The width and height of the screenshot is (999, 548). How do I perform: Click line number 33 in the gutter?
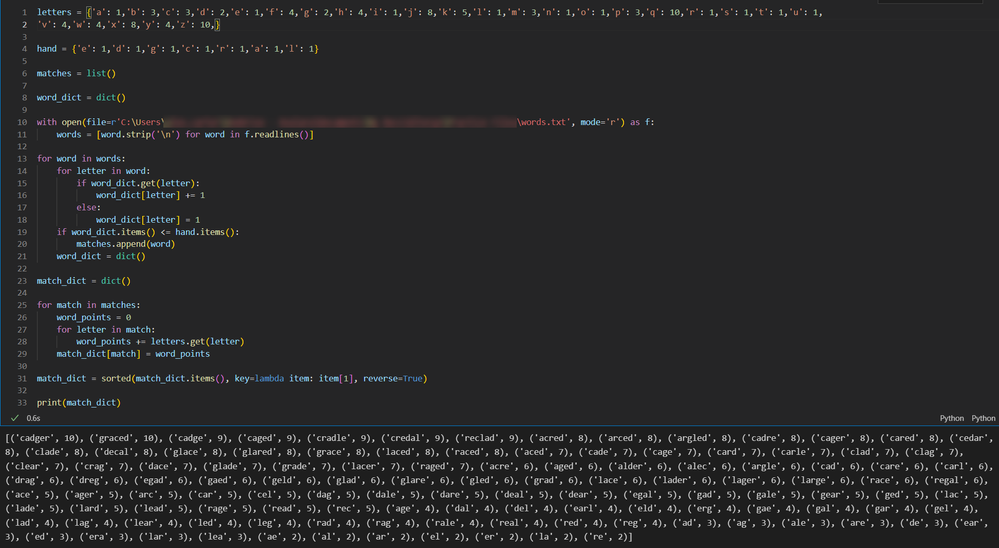coord(22,403)
